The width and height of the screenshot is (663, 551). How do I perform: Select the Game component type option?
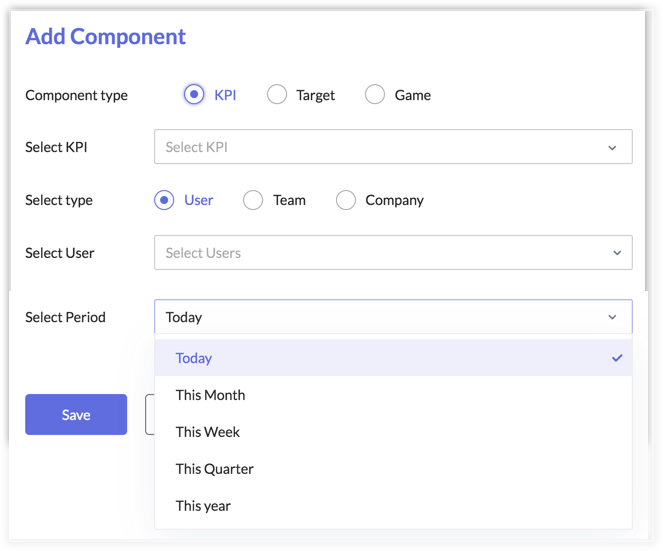coord(375,95)
